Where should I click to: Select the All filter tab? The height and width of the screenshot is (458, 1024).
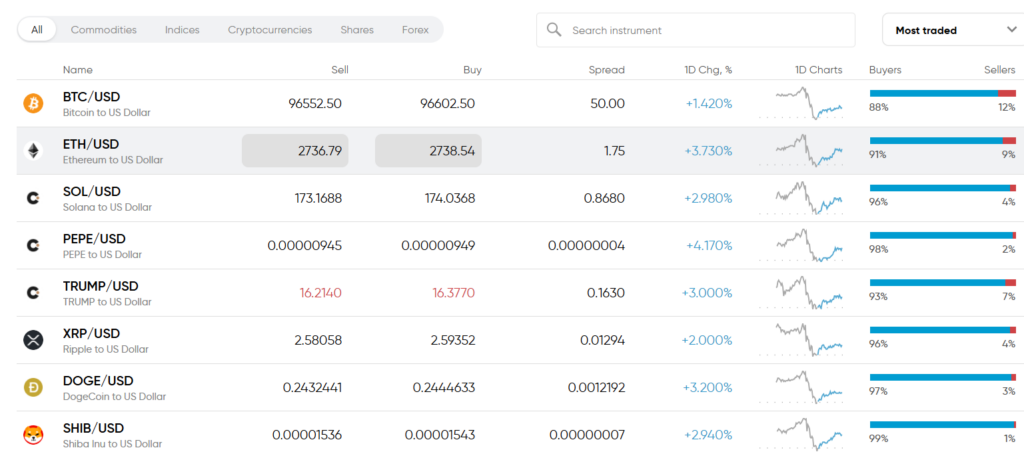tap(37, 30)
